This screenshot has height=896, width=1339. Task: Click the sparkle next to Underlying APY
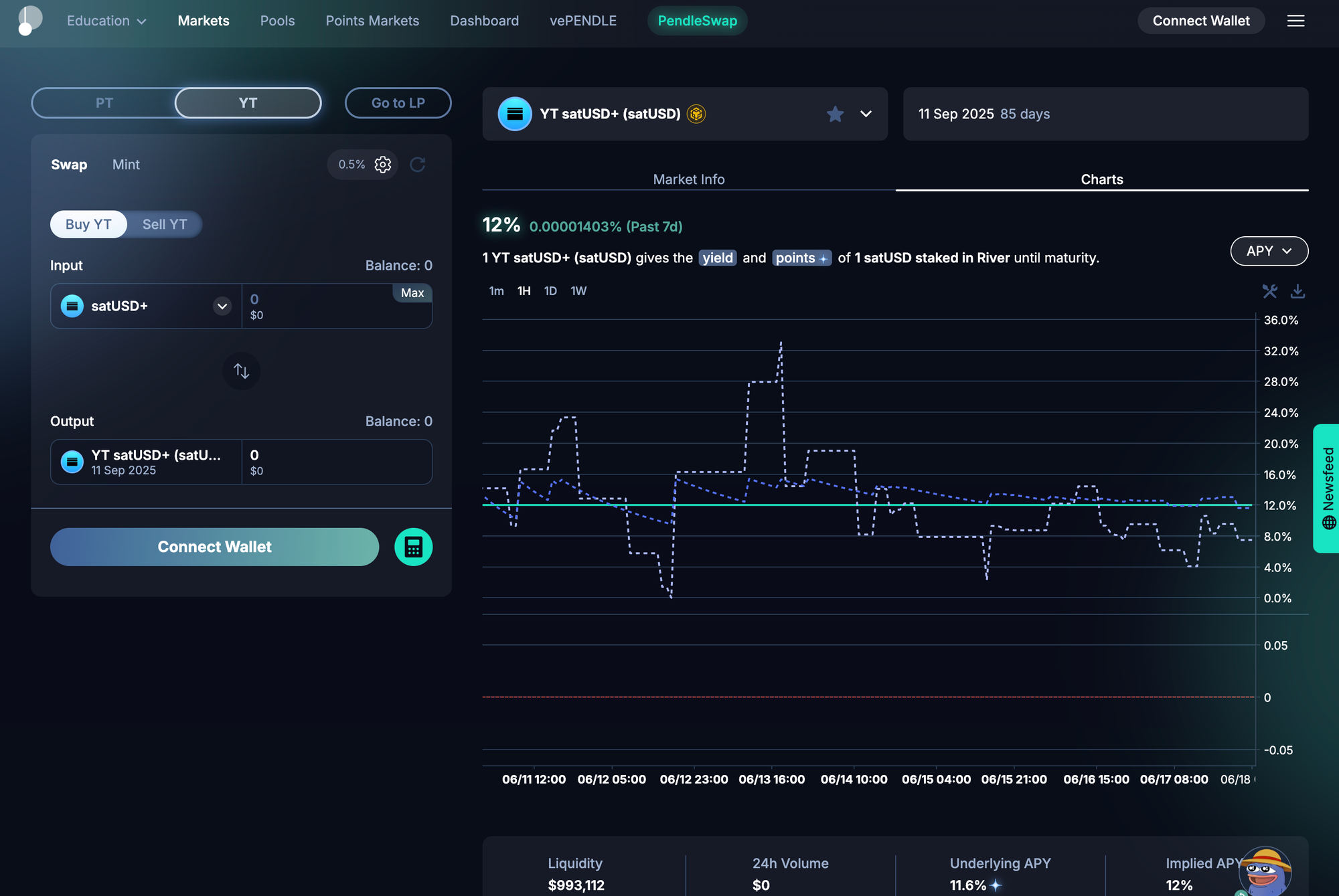[996, 885]
